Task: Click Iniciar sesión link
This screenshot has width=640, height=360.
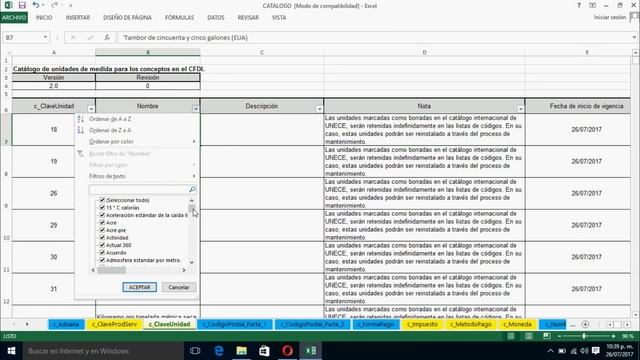Action: coord(609,17)
